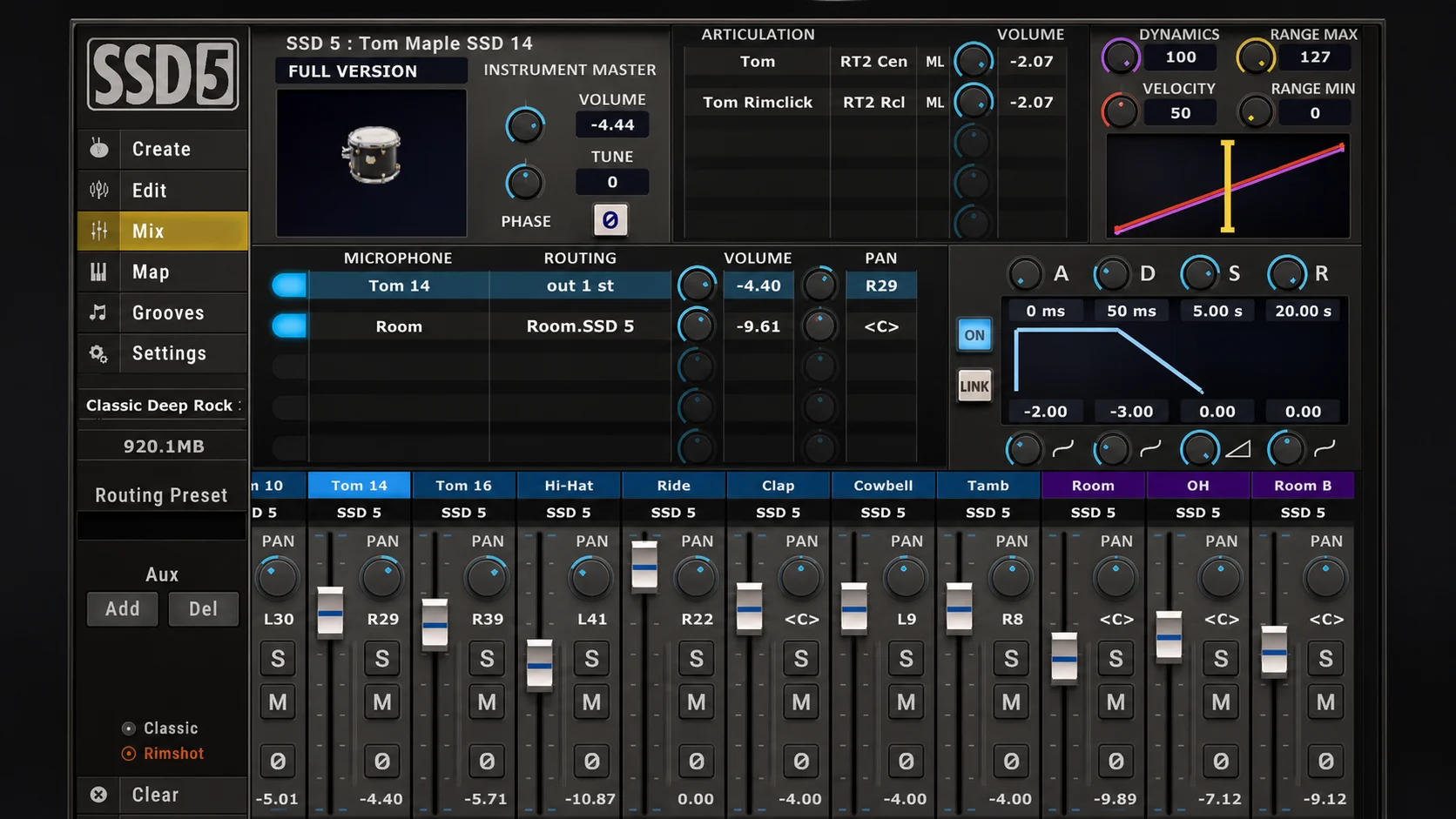Click the Tom 14 channel fader handle
The image size is (1456, 819).
(330, 614)
